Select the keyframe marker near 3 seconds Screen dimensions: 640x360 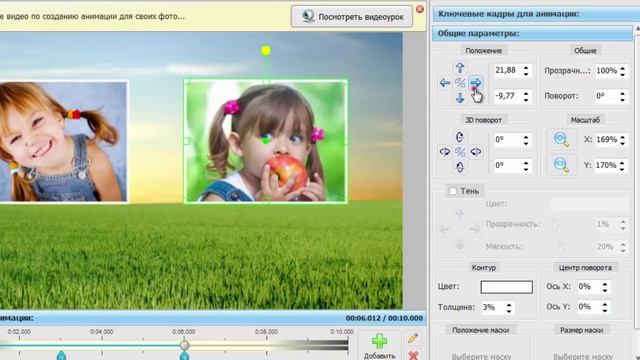[x=61, y=356]
